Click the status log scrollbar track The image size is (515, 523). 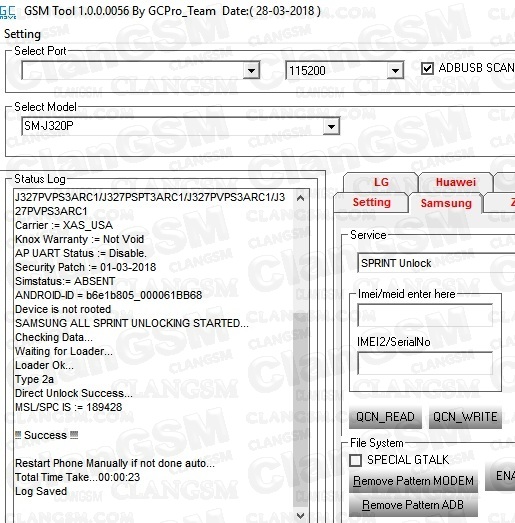coord(300,357)
